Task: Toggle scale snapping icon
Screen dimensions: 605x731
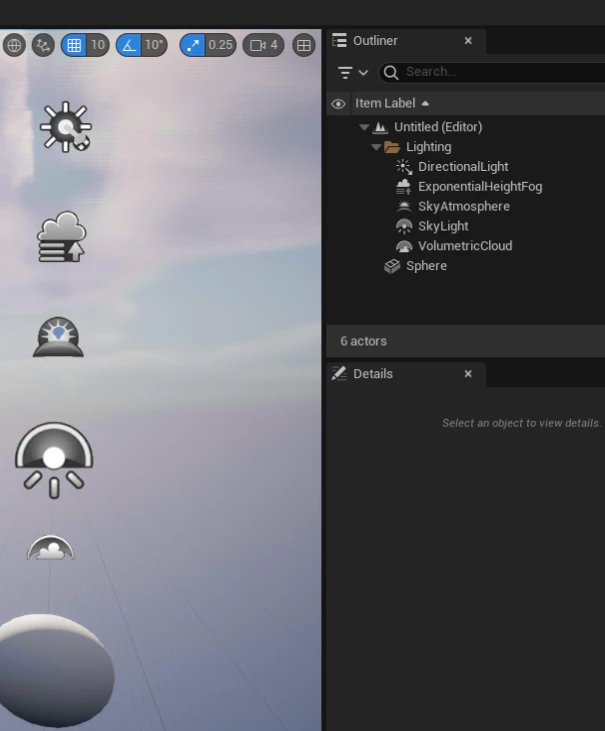Action: pyautogui.click(x=192, y=45)
